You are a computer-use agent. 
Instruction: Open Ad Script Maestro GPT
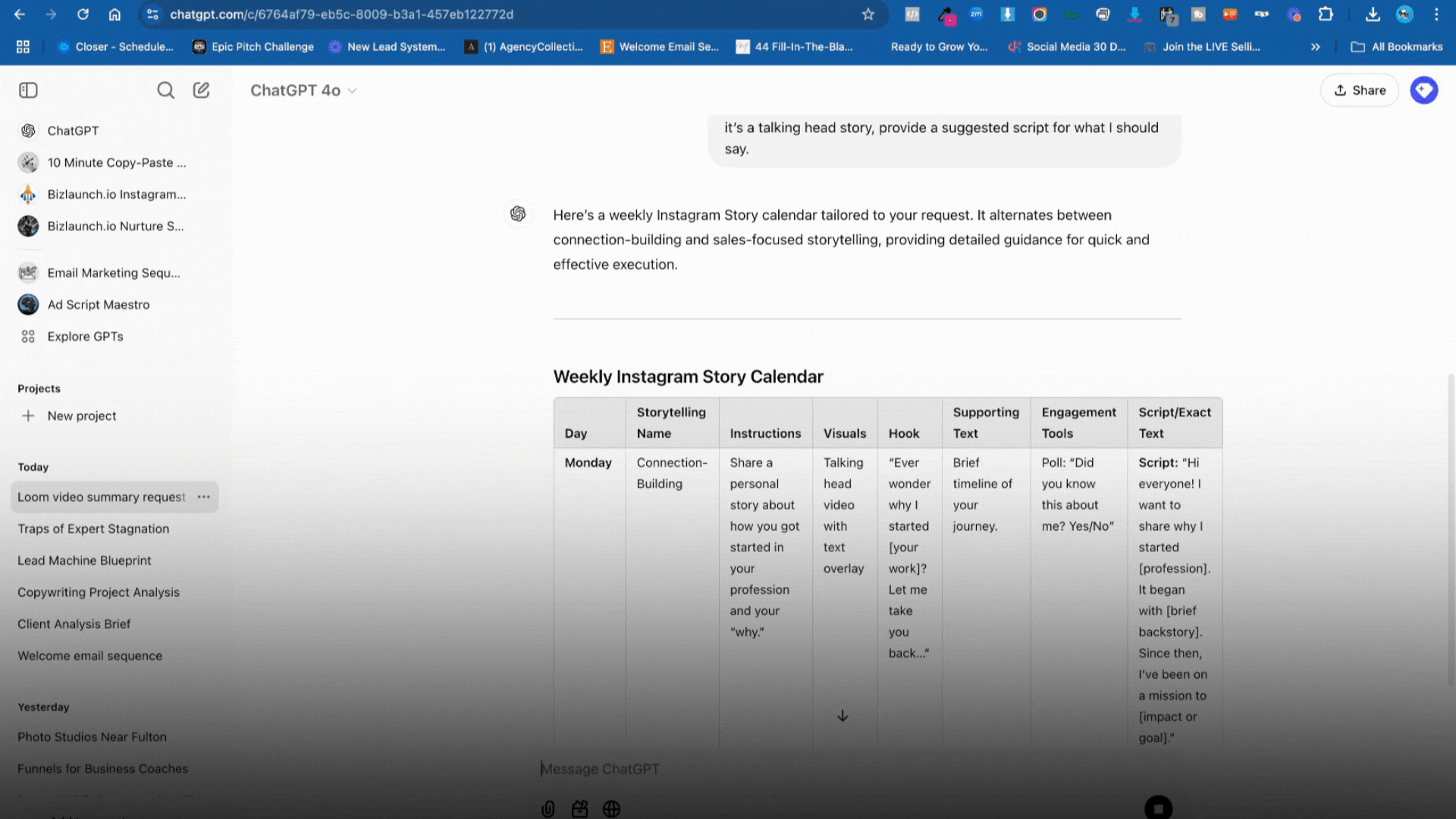click(99, 304)
